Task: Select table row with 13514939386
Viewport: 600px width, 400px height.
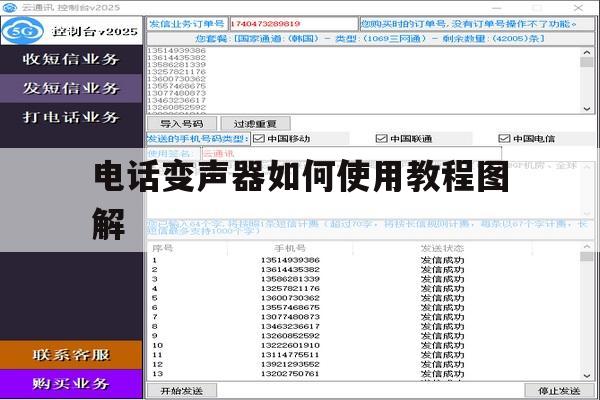Action: pyautogui.click(x=364, y=260)
